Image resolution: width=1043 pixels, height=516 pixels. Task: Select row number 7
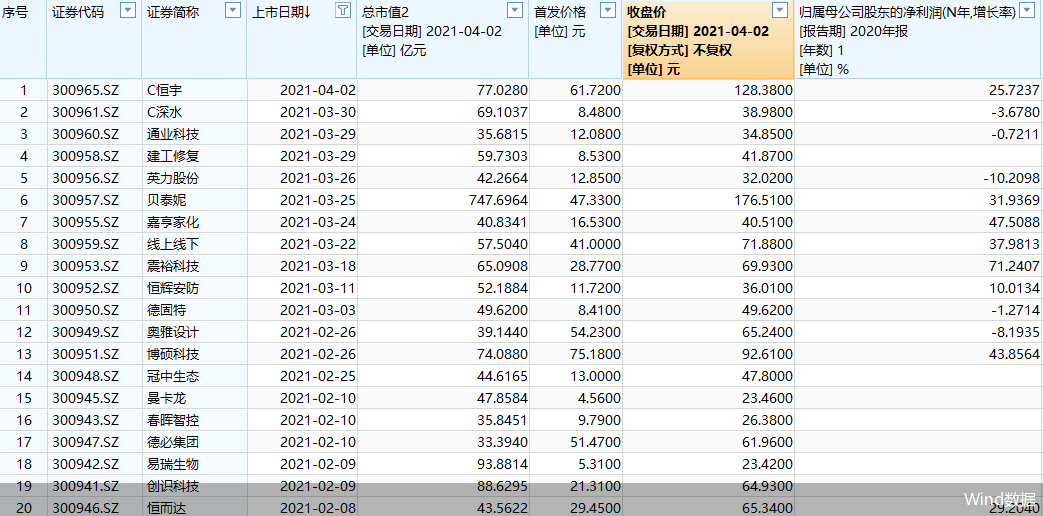(x=24, y=222)
